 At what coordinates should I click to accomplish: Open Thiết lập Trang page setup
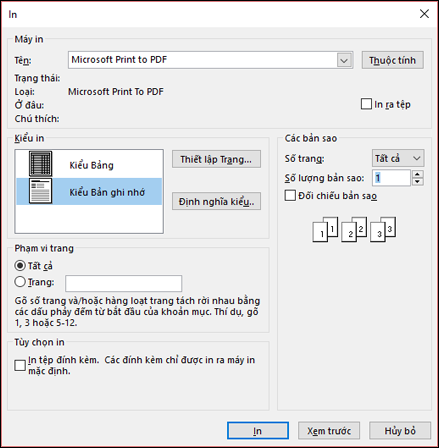216,159
